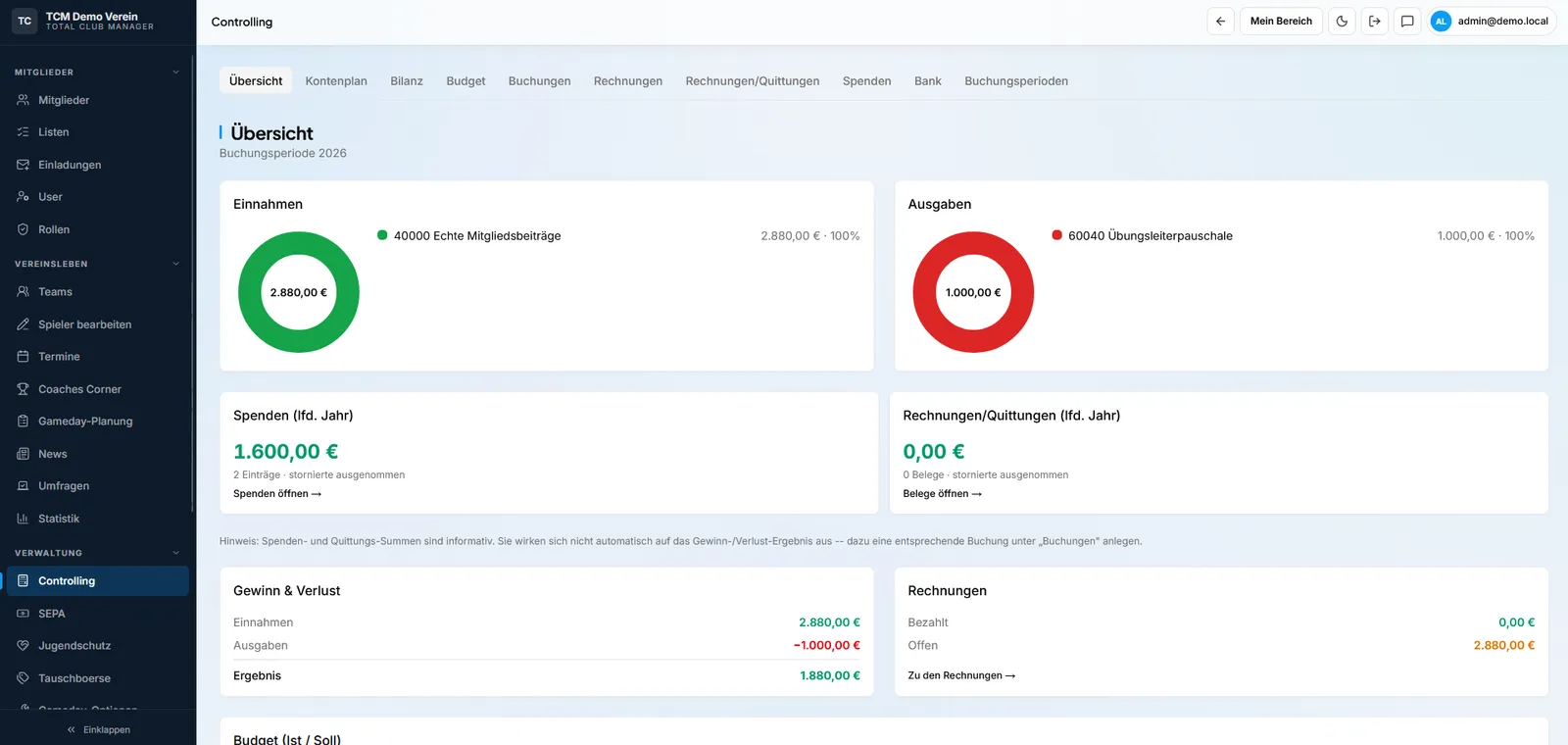Click the Listen icon in sidebar
This screenshot has height=745, width=1568.
(23, 132)
